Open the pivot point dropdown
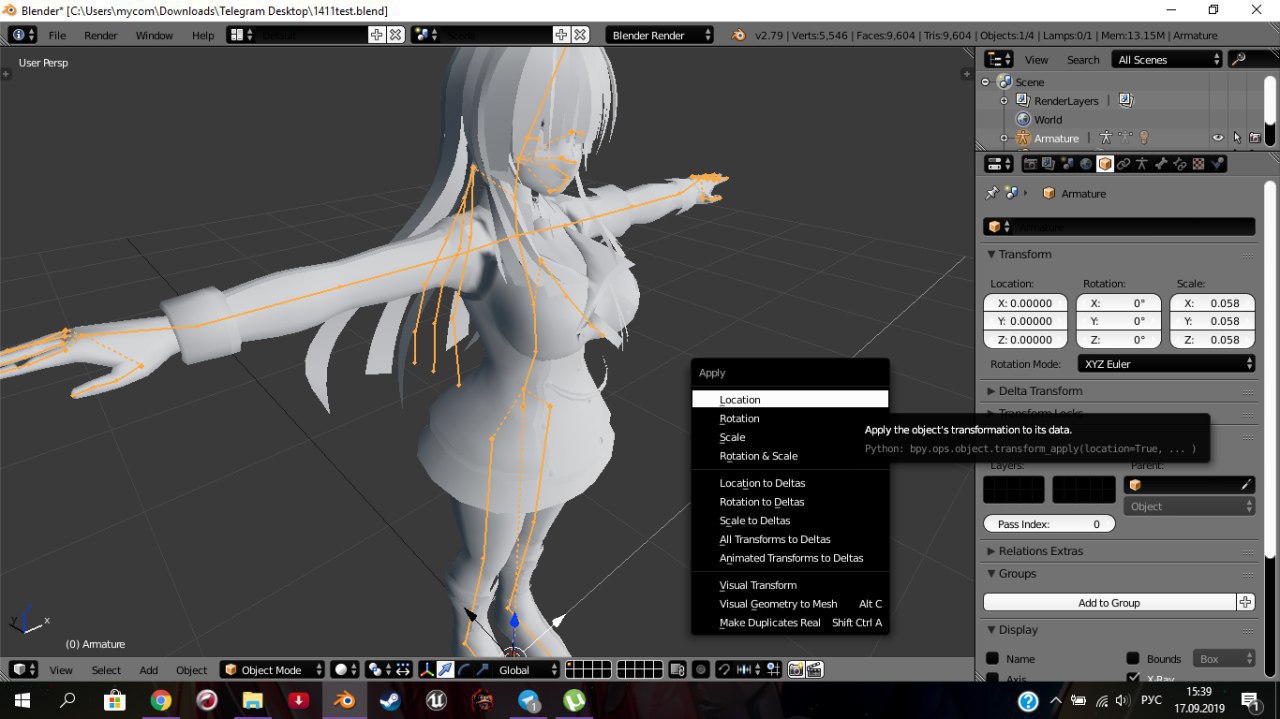1280x719 pixels. pos(379,669)
